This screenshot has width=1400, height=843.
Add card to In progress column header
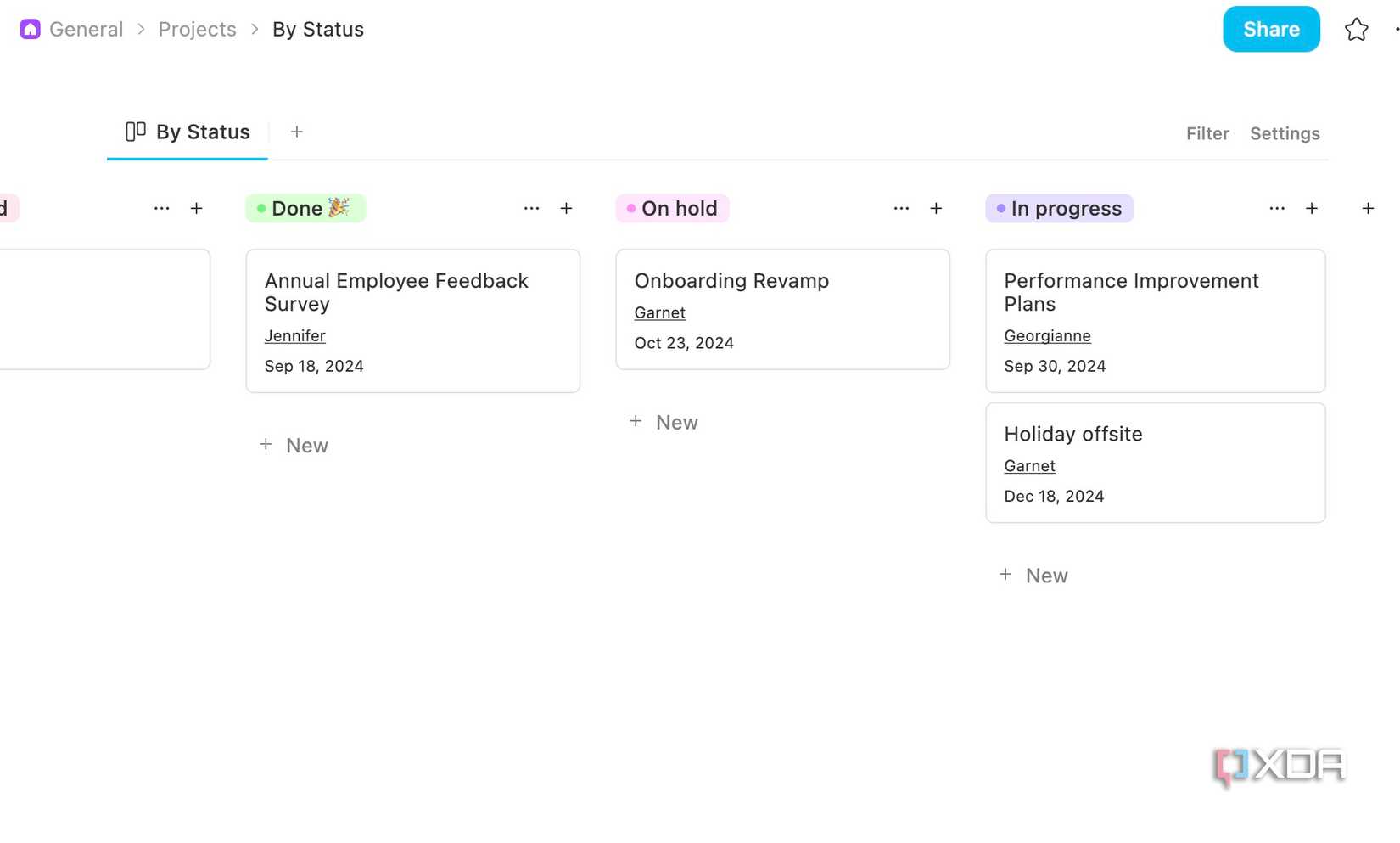(1311, 209)
